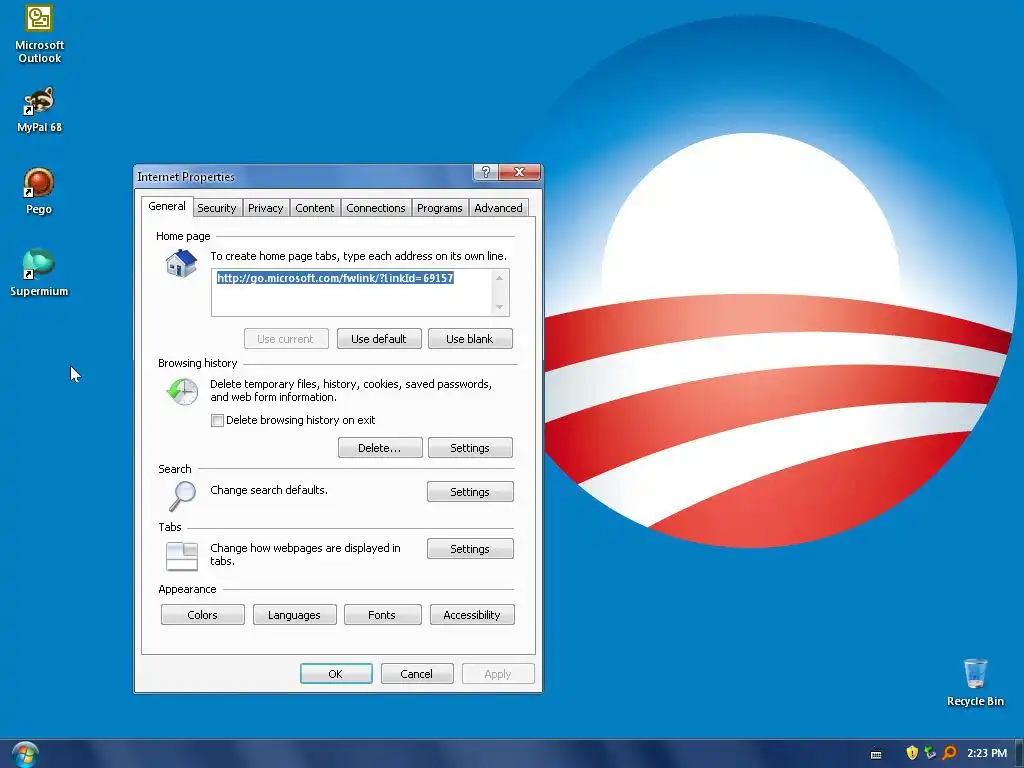The image size is (1024, 768).
Task: Confirm with the OK button
Action: click(336, 673)
